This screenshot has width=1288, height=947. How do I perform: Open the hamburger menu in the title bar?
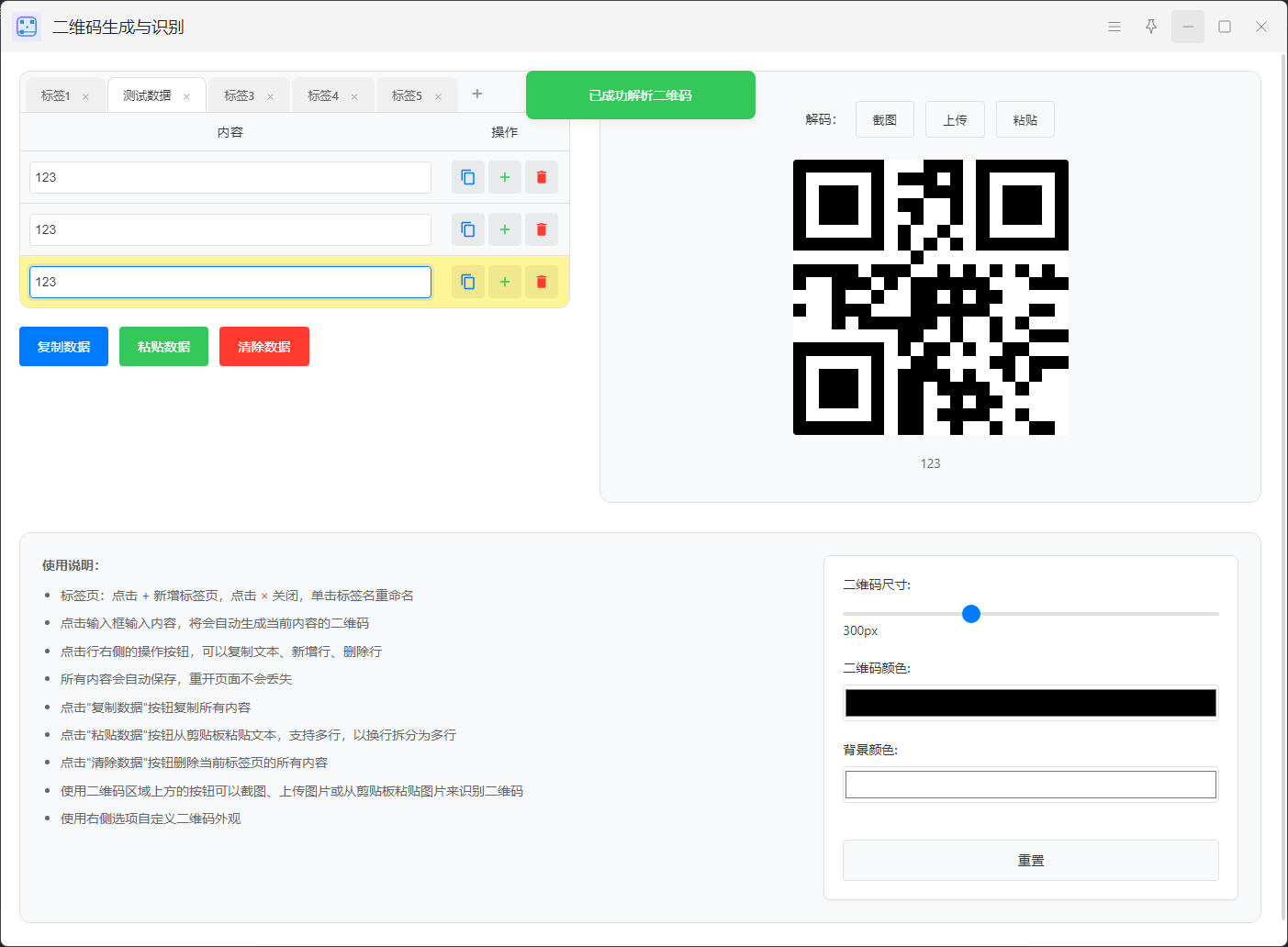pyautogui.click(x=1114, y=27)
